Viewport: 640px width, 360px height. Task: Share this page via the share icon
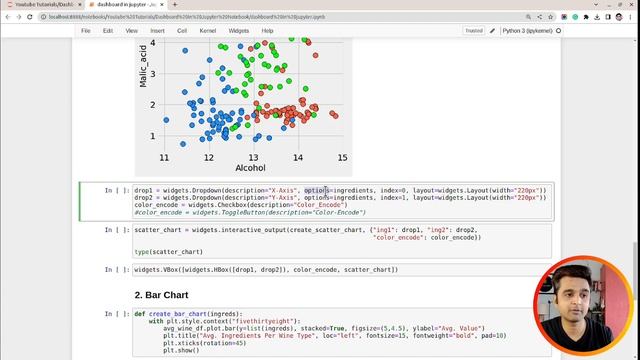[540, 17]
